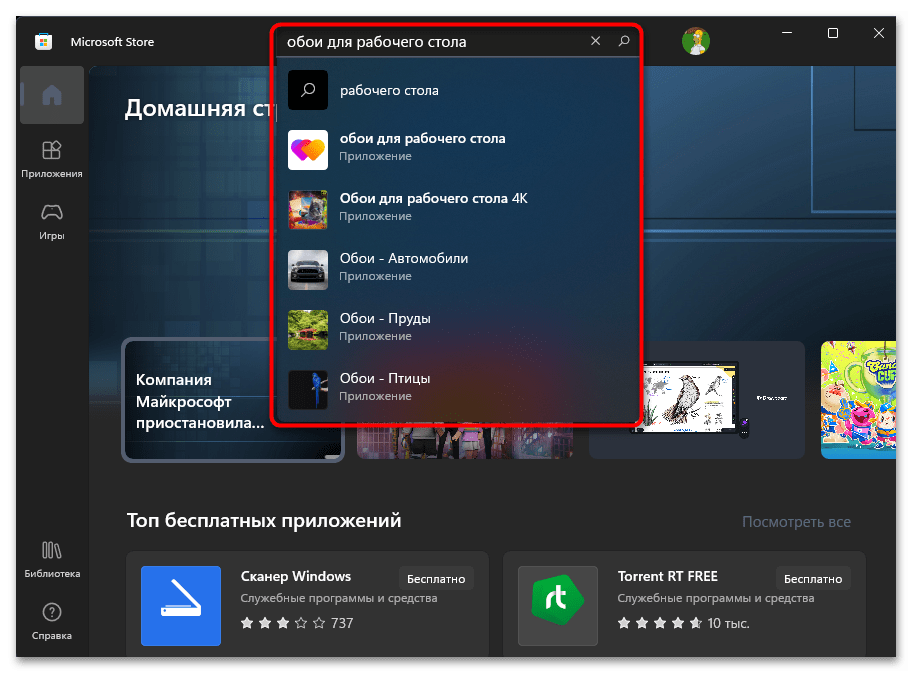The image size is (912, 673).
Task: Minimize the Microsoft Store window
Action: point(787,33)
